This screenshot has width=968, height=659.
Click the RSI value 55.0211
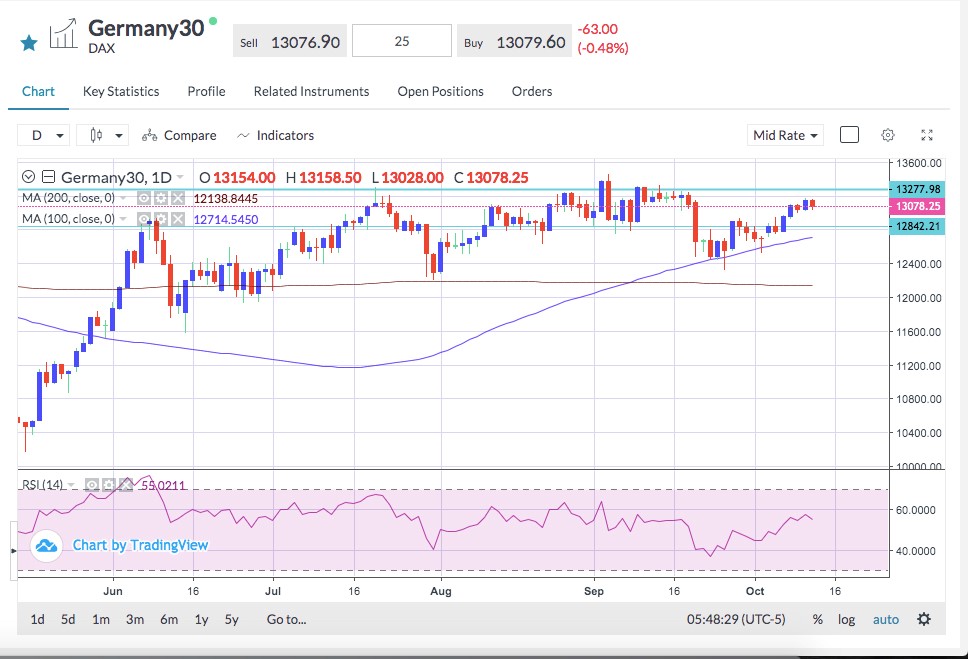[x=163, y=485]
